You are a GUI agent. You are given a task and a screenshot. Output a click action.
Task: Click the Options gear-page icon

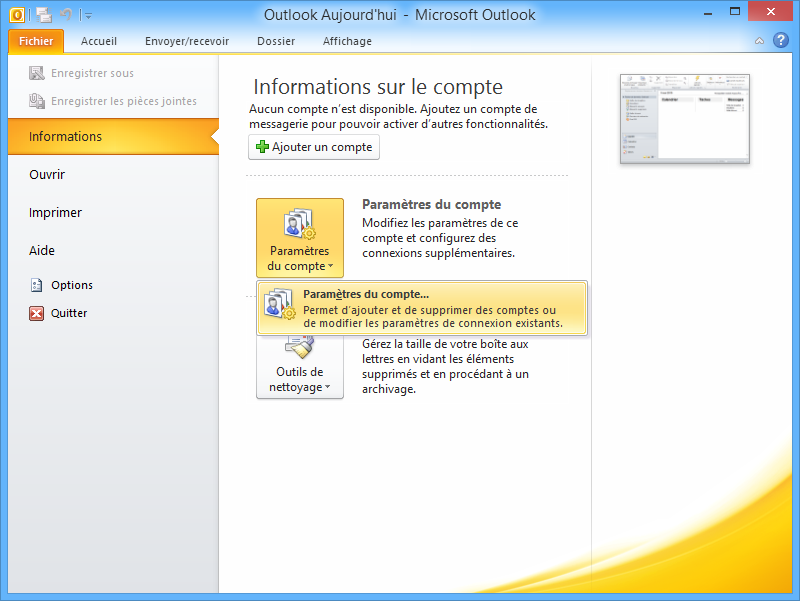[37, 285]
